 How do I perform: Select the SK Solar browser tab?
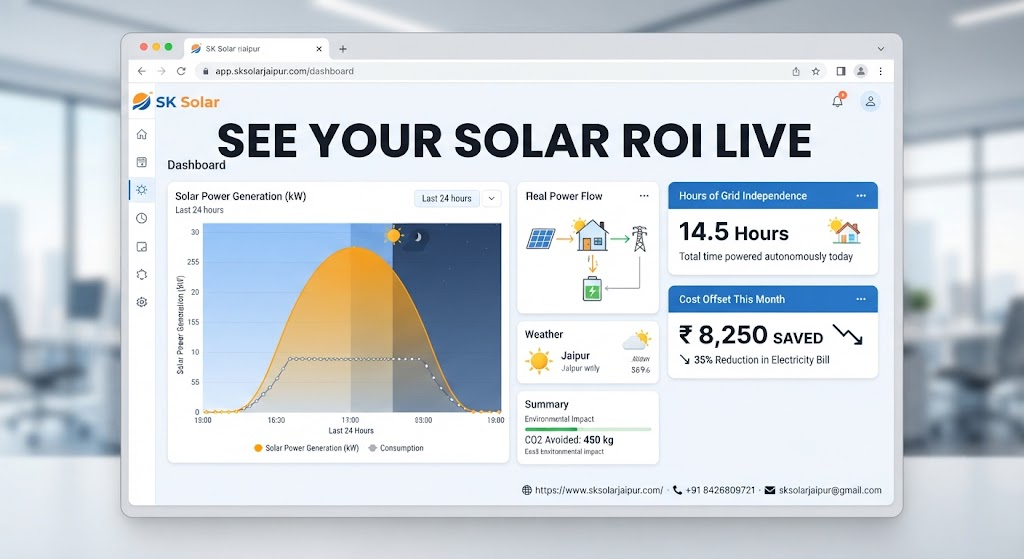[257, 49]
